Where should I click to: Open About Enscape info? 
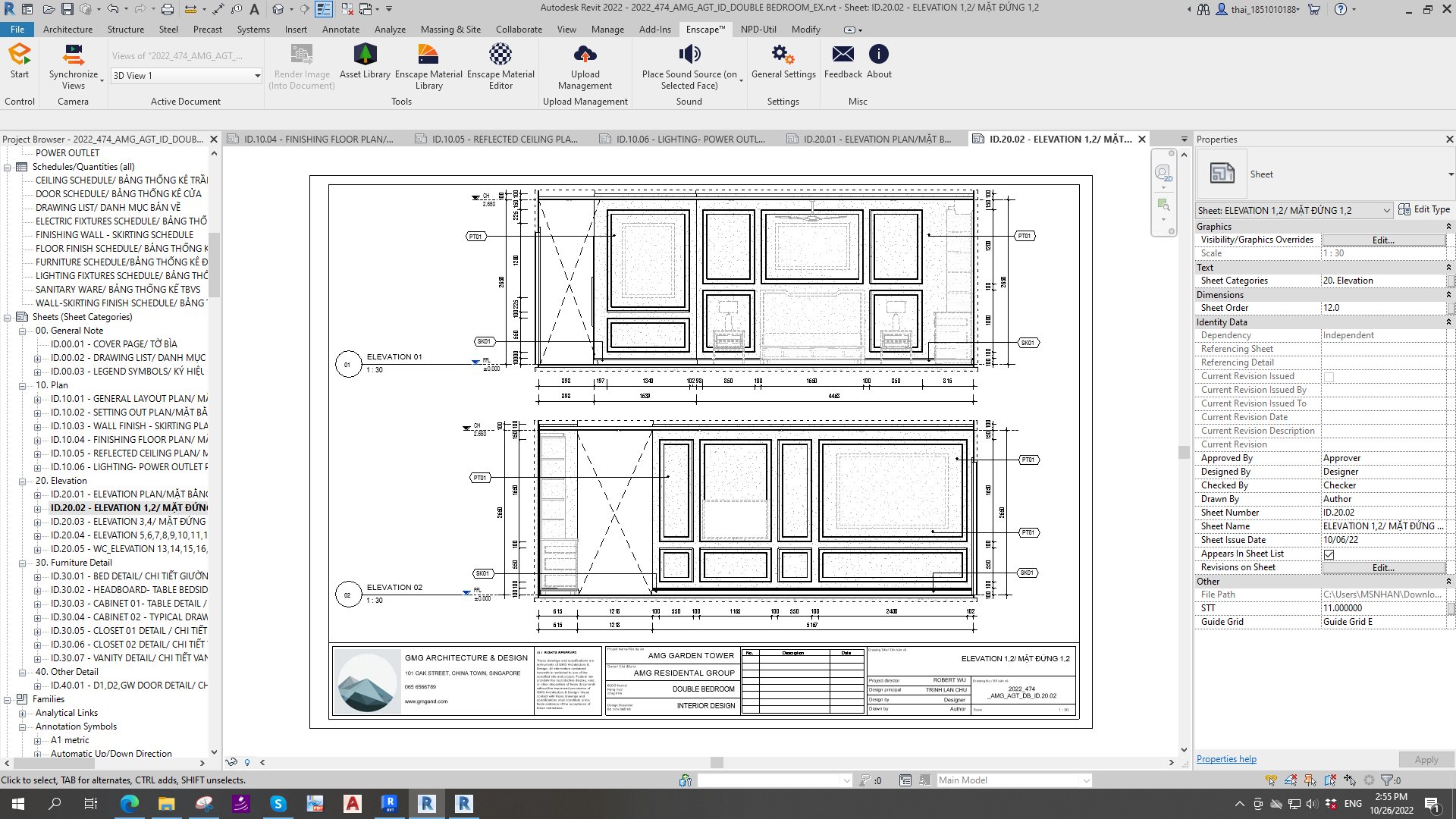pos(879,61)
